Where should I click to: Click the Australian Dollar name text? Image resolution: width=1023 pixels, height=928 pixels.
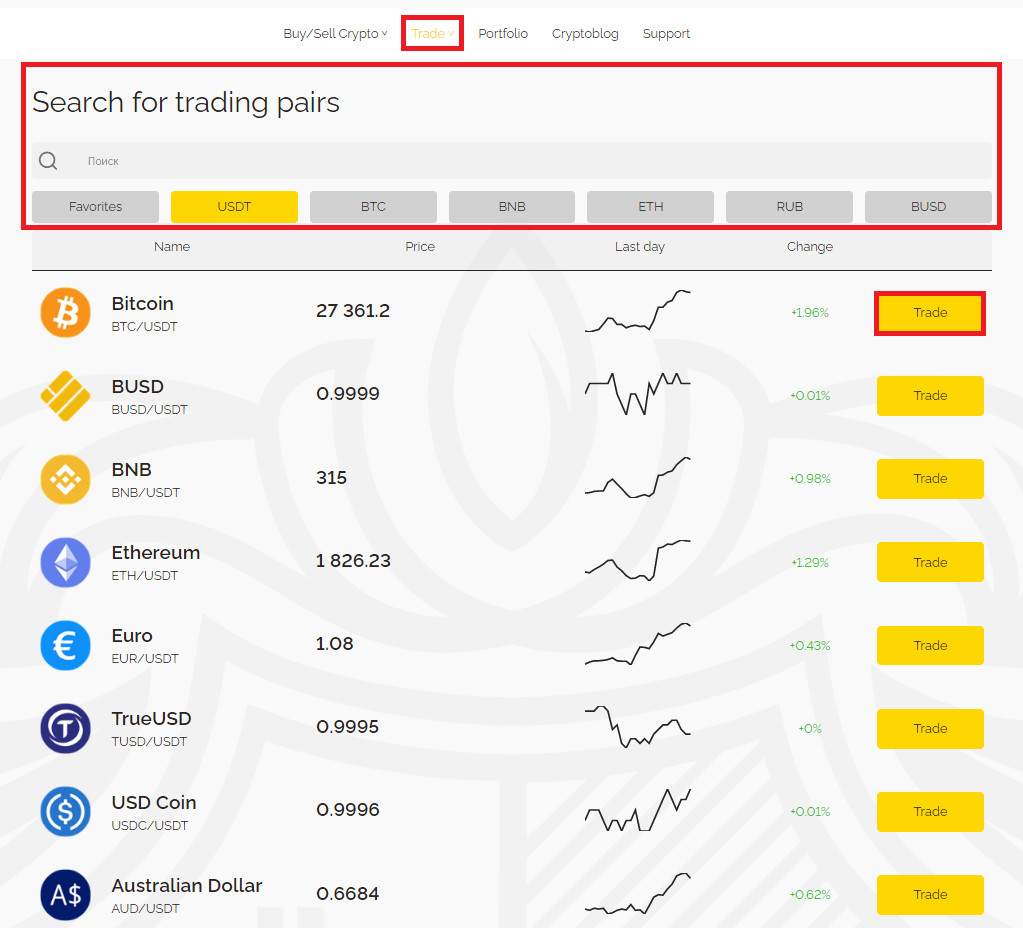[x=187, y=886]
